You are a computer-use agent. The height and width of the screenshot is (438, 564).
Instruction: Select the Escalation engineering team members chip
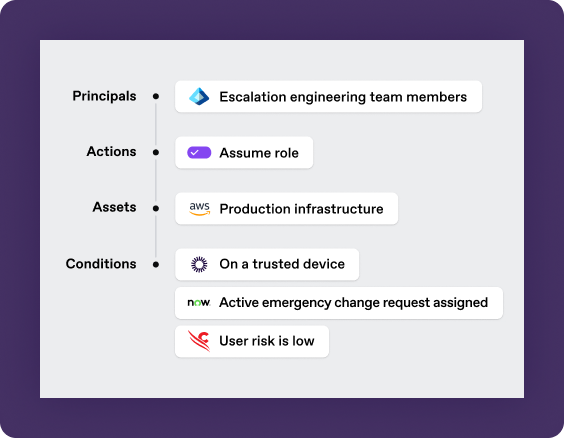pos(328,97)
